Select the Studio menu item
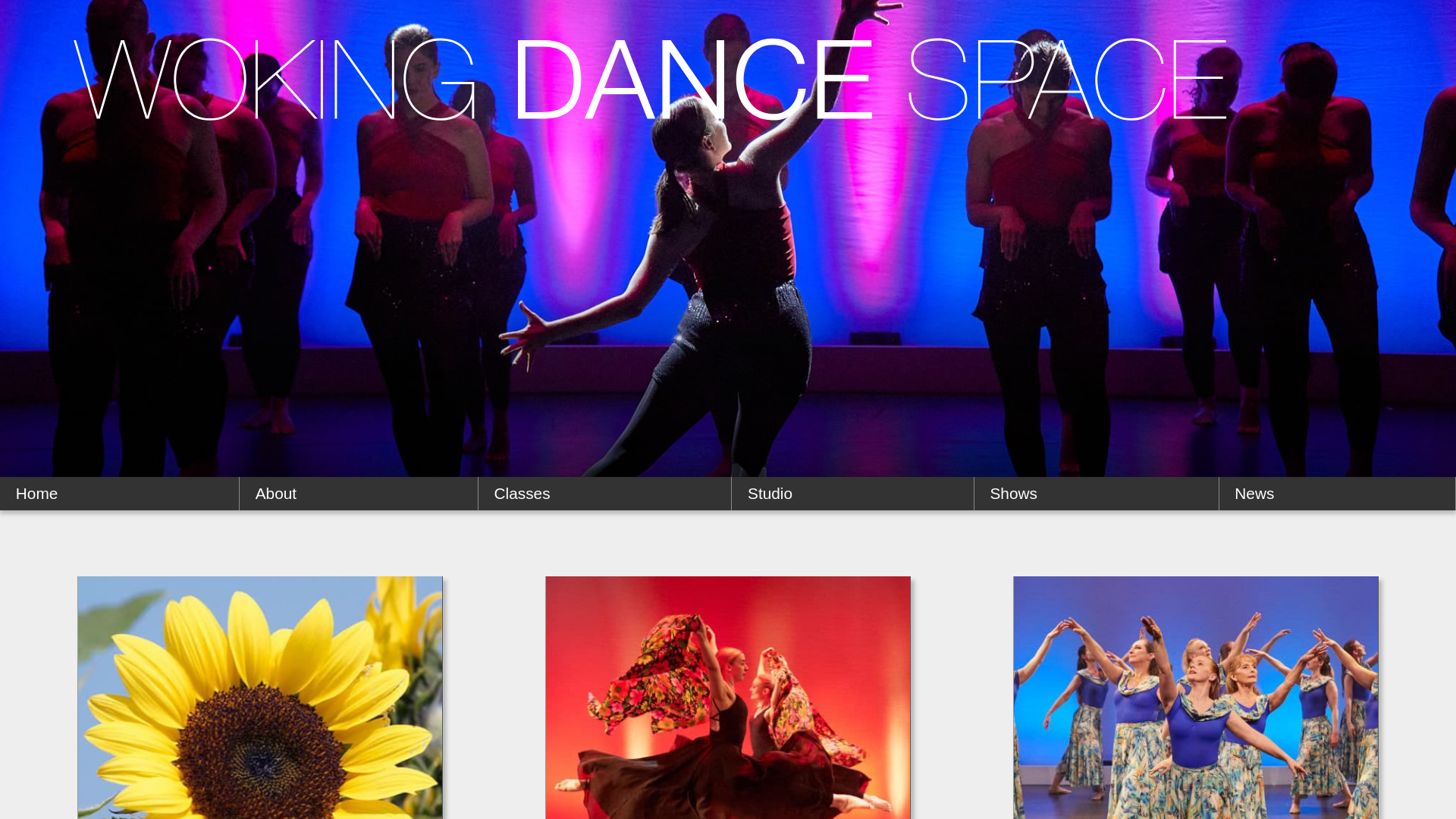 point(852,494)
